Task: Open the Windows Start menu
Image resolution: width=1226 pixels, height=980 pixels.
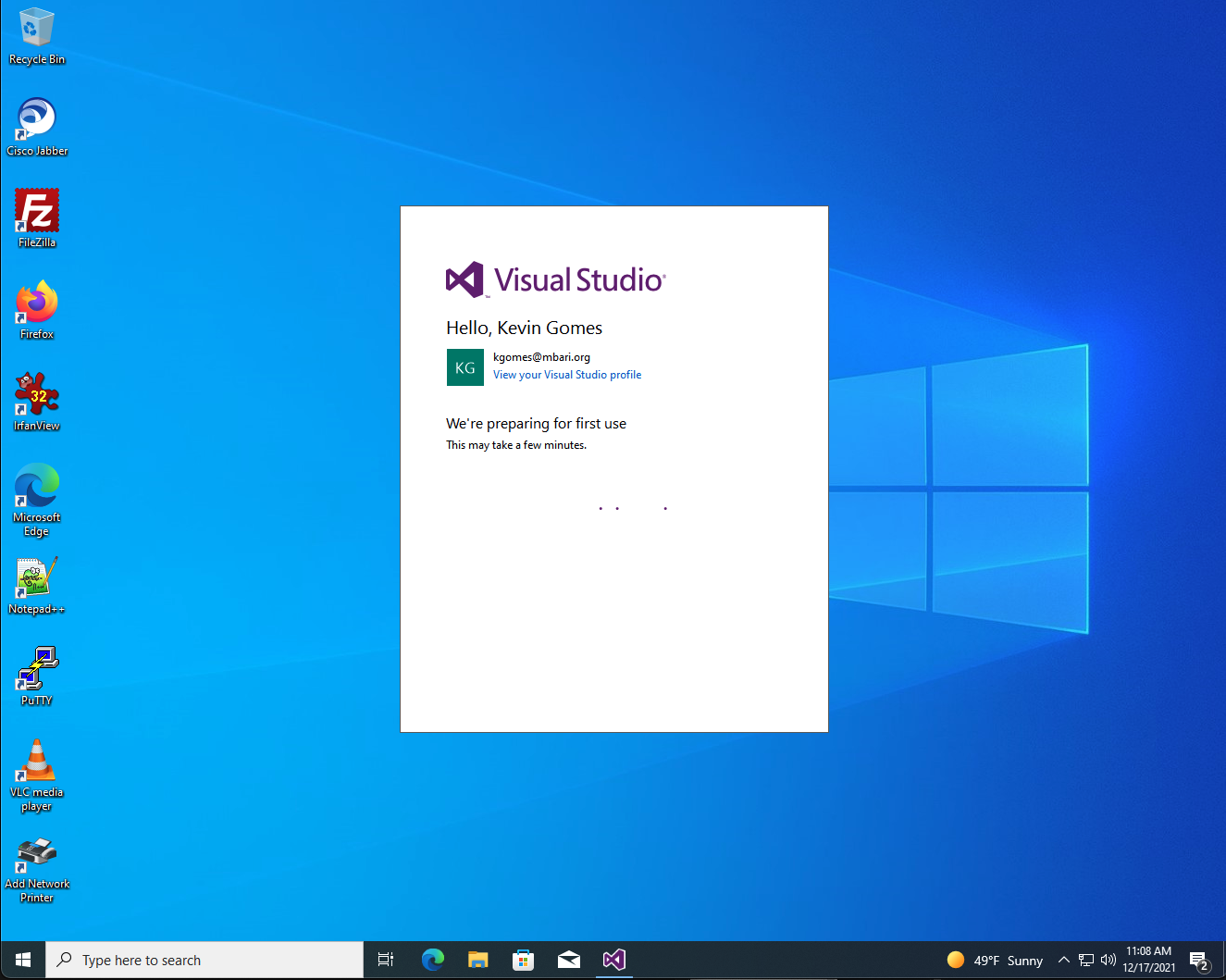Action: (x=23, y=960)
